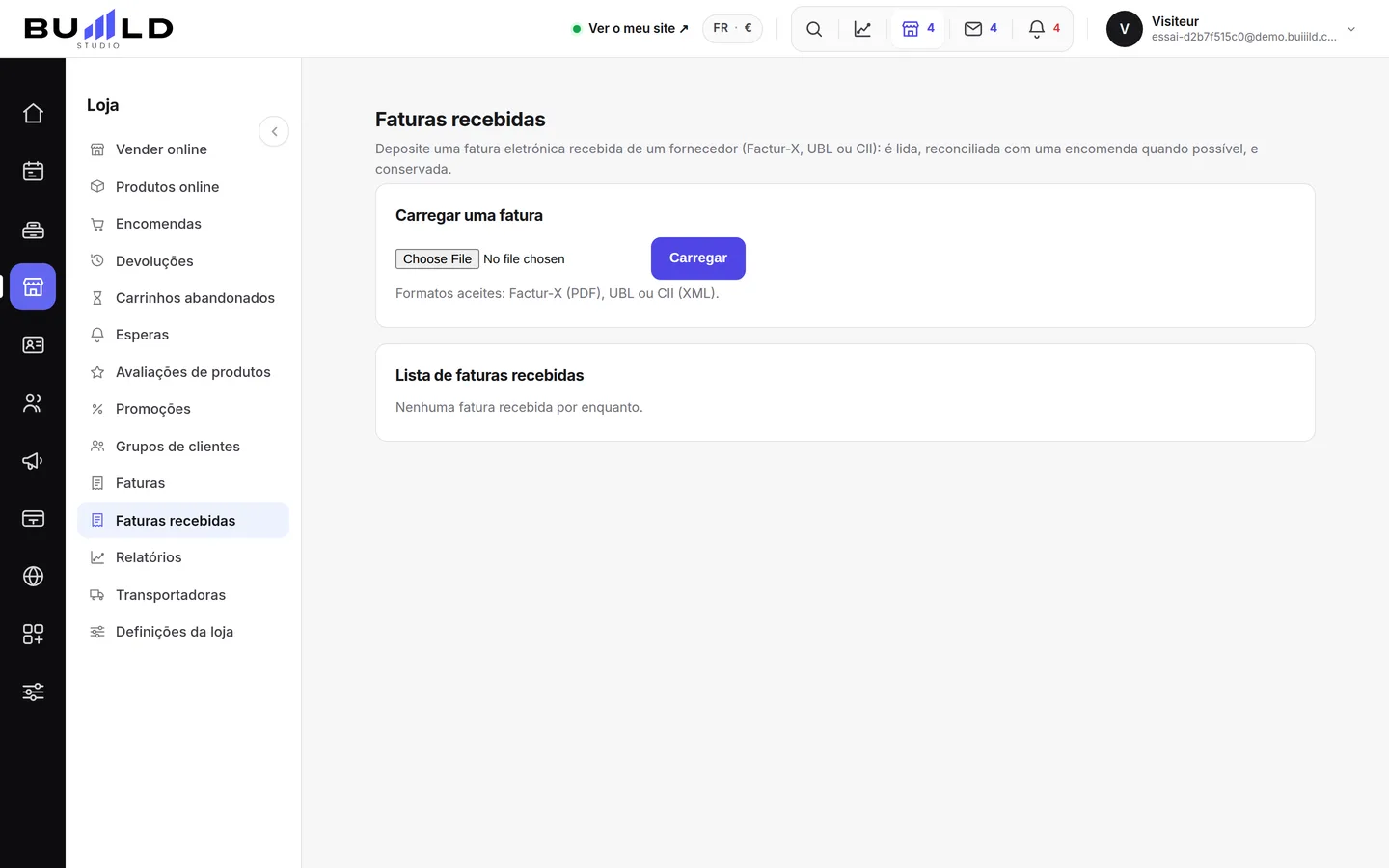Open the notifications bell icon

point(1044,29)
